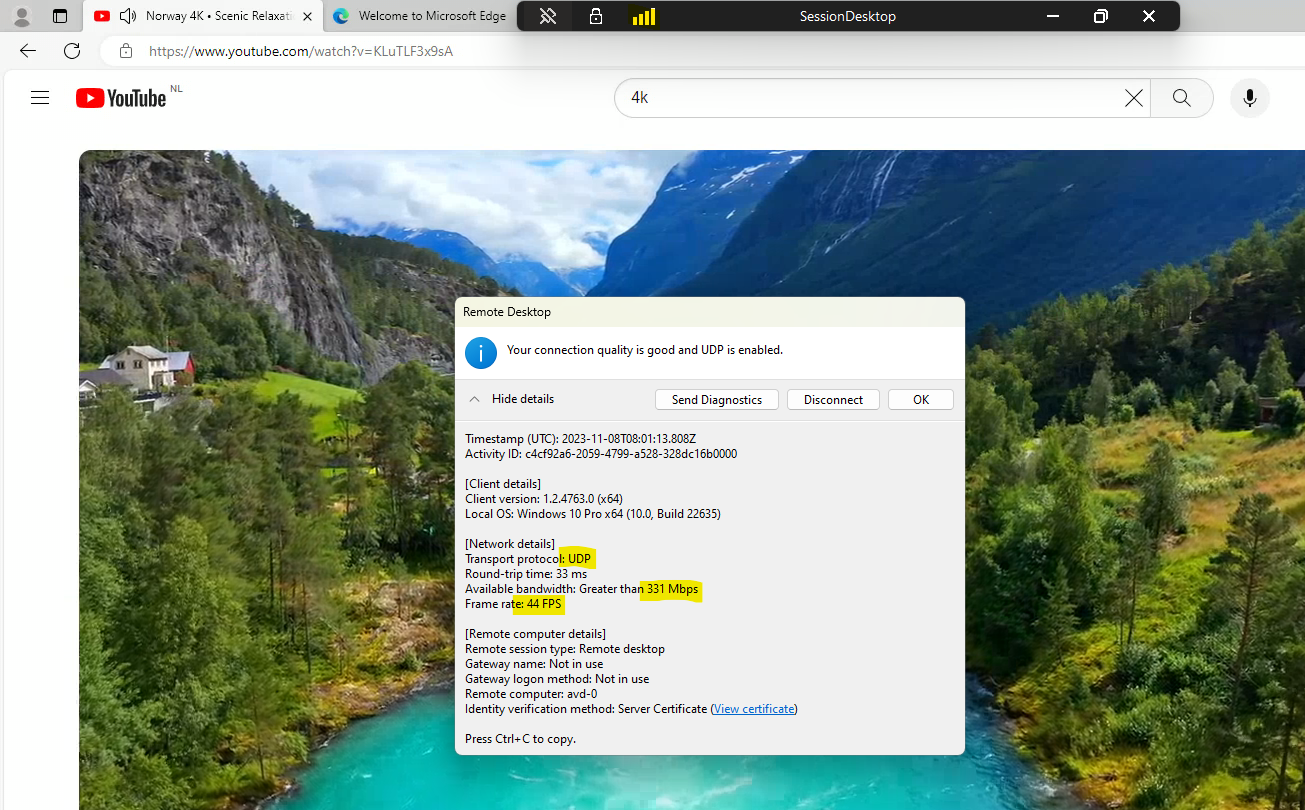Screen dimensions: 1305x810
Task: Click 'Available bandwidth: Greater than 331 Mbps'
Action: click(x=582, y=589)
